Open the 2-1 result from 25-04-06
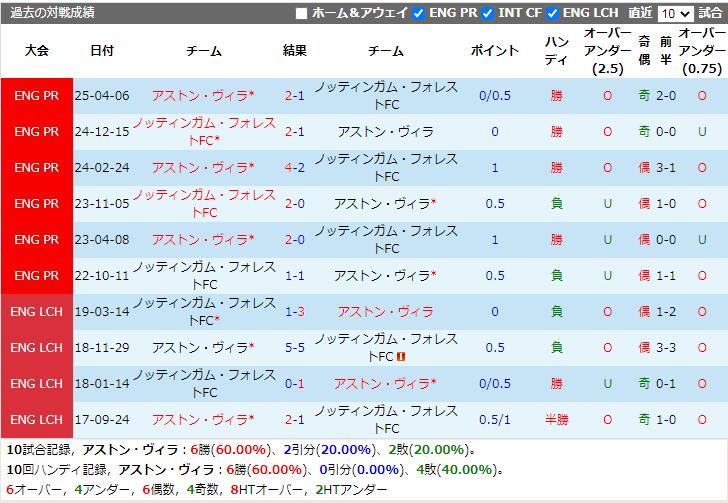This screenshot has height=503, width=728. point(294,96)
